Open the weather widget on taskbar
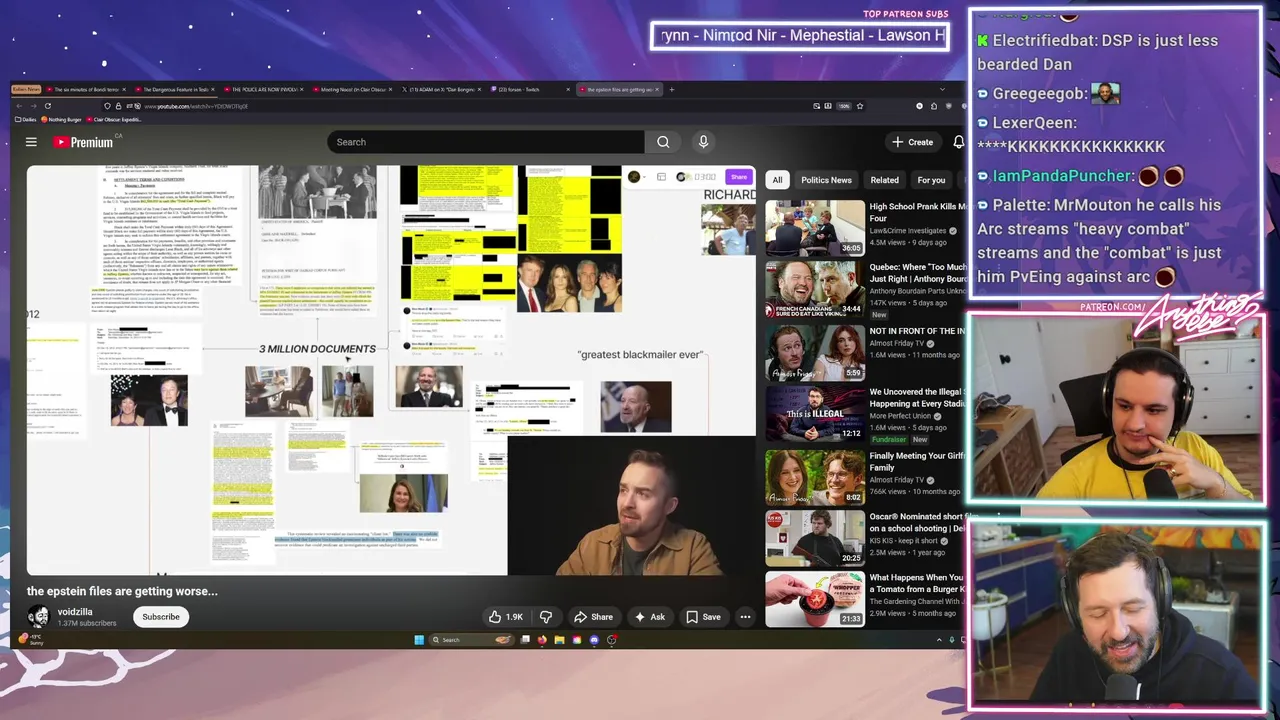 [31, 639]
